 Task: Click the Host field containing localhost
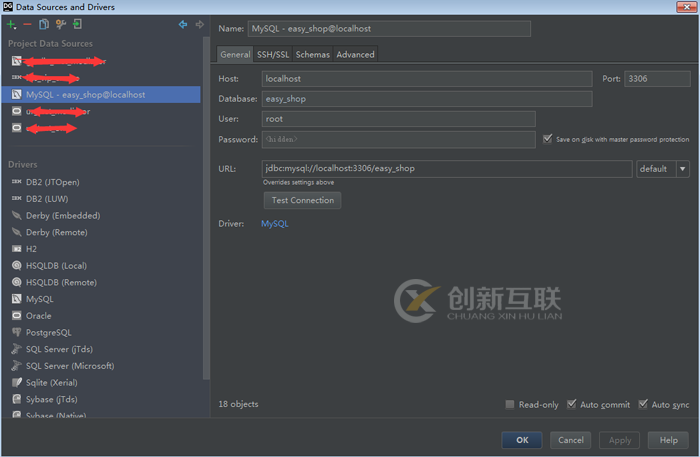click(427, 79)
